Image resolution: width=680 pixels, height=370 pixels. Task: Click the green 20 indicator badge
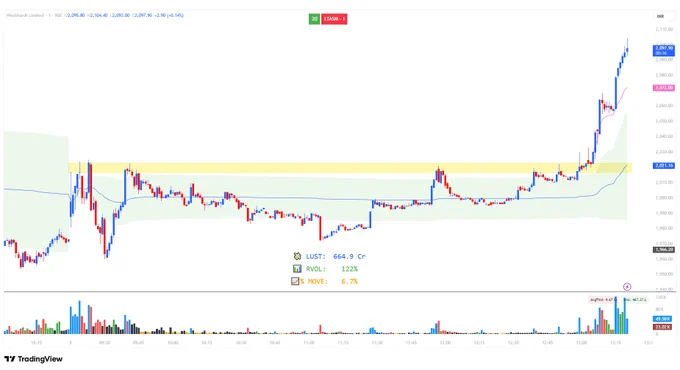pyautogui.click(x=314, y=19)
